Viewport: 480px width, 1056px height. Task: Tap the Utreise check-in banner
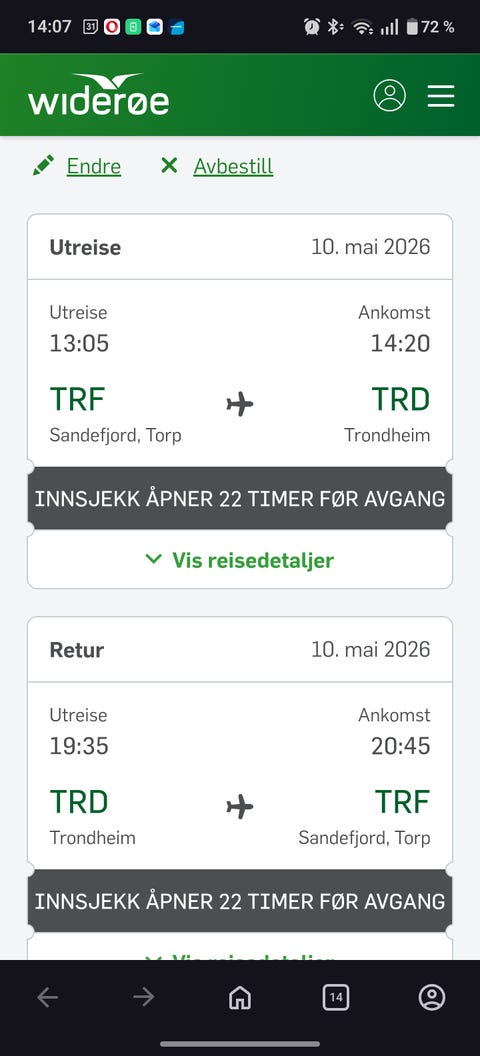tap(240, 498)
